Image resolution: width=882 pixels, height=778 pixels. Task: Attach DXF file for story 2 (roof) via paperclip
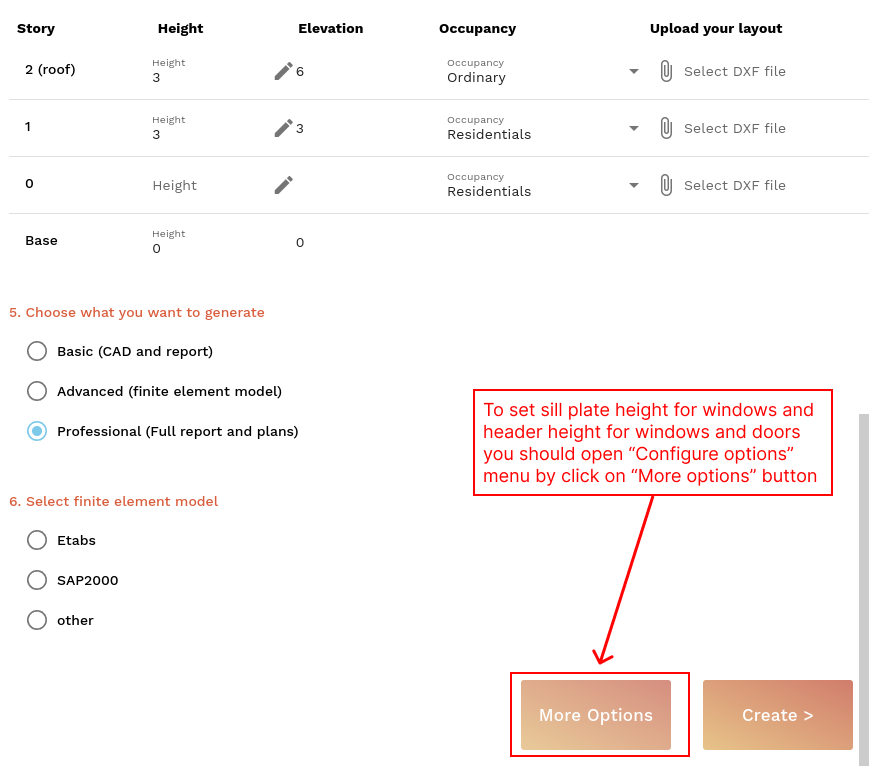click(x=665, y=71)
